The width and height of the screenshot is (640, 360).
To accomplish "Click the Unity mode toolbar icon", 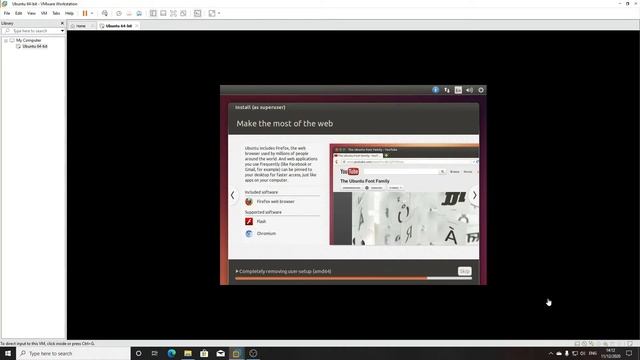I will pyautogui.click(x=183, y=13).
